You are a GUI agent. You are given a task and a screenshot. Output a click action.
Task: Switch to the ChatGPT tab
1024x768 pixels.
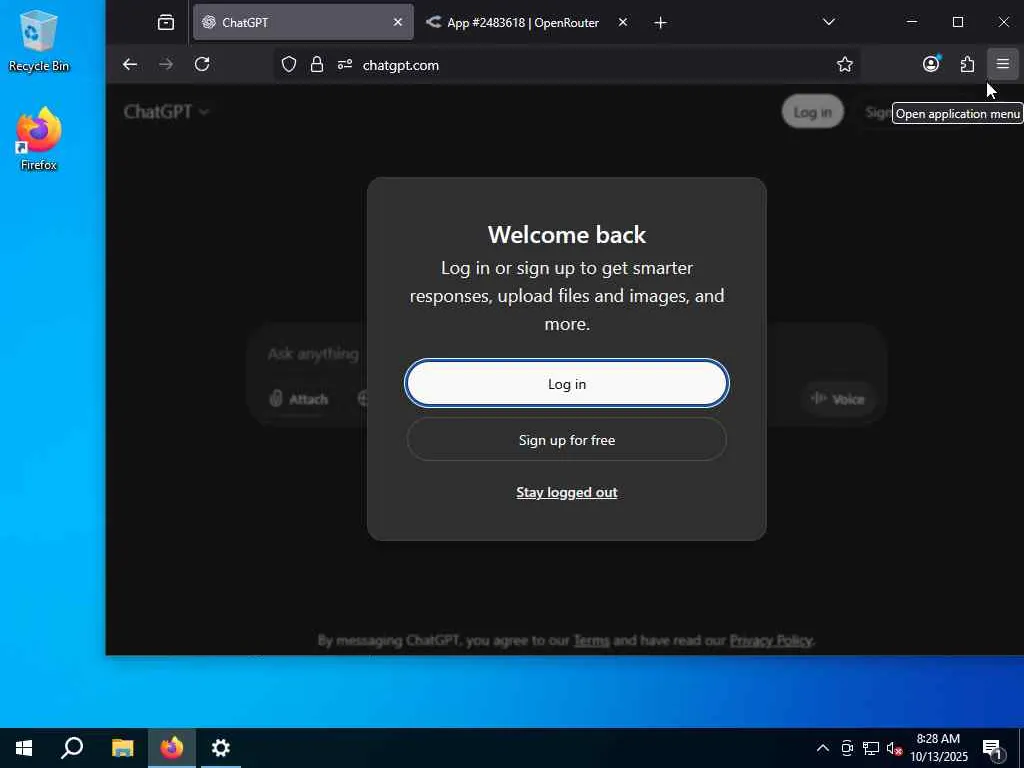303,22
